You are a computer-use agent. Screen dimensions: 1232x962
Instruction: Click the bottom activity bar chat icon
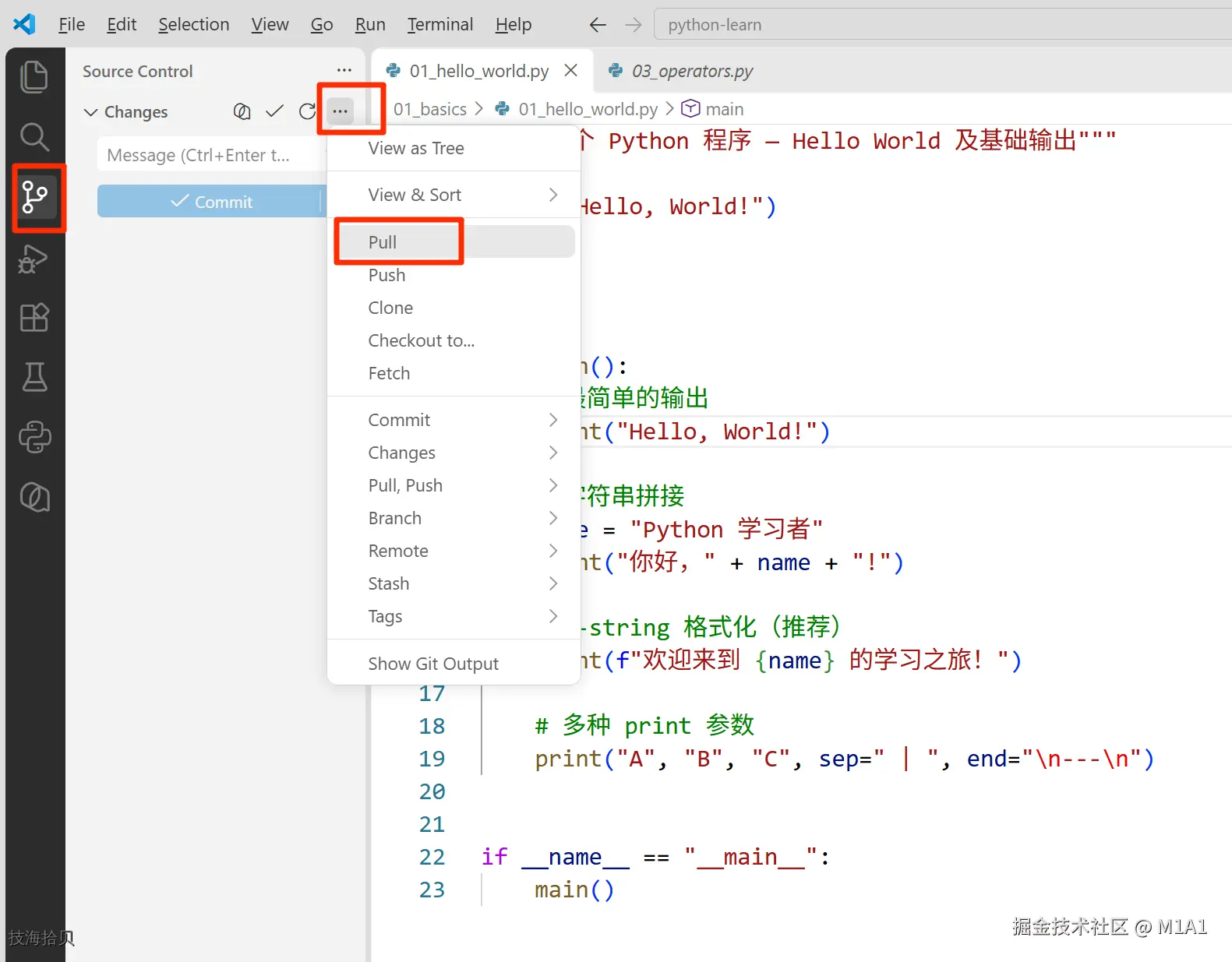click(x=34, y=497)
